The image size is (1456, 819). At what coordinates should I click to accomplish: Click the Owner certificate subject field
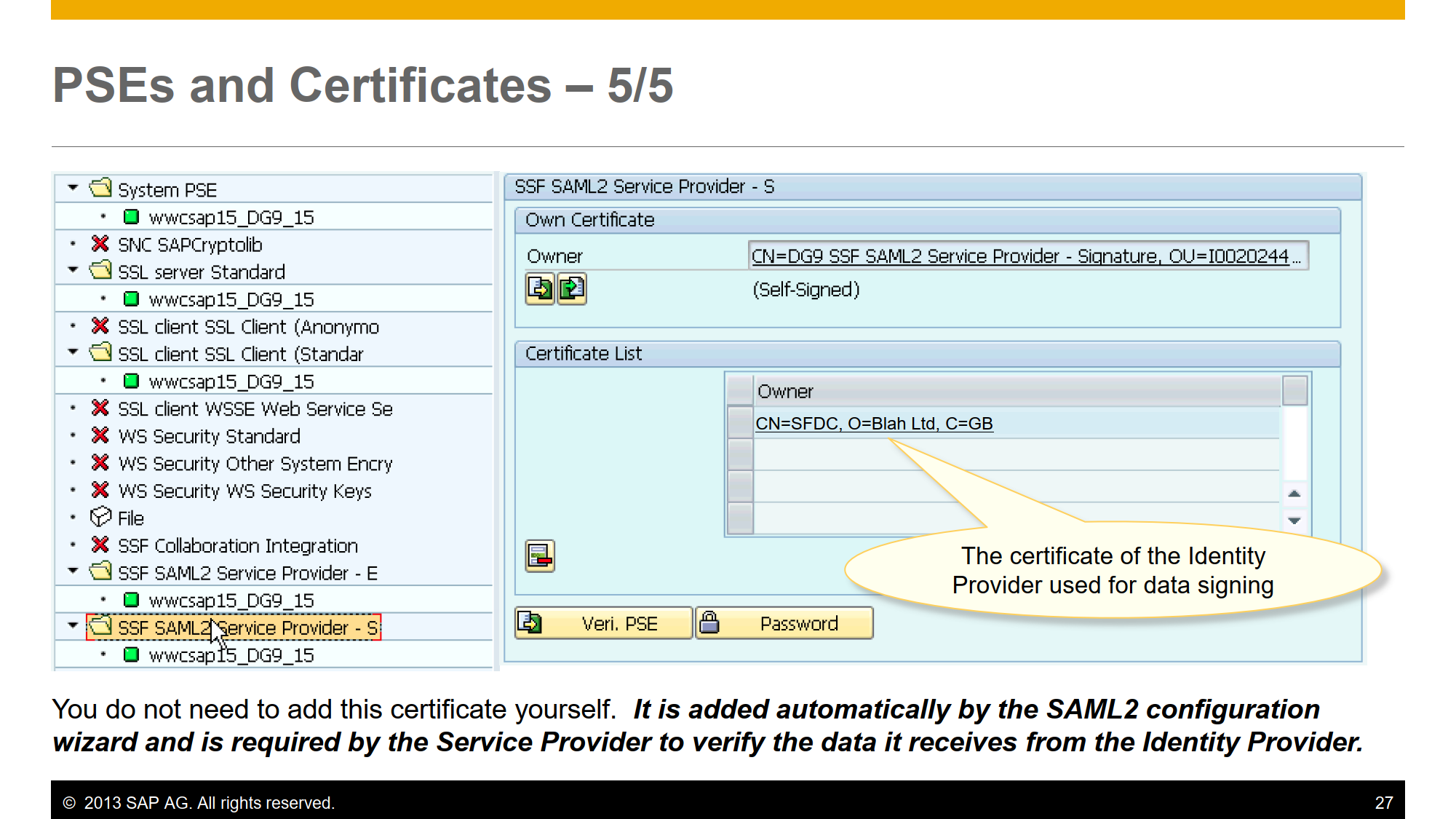(x=1028, y=256)
